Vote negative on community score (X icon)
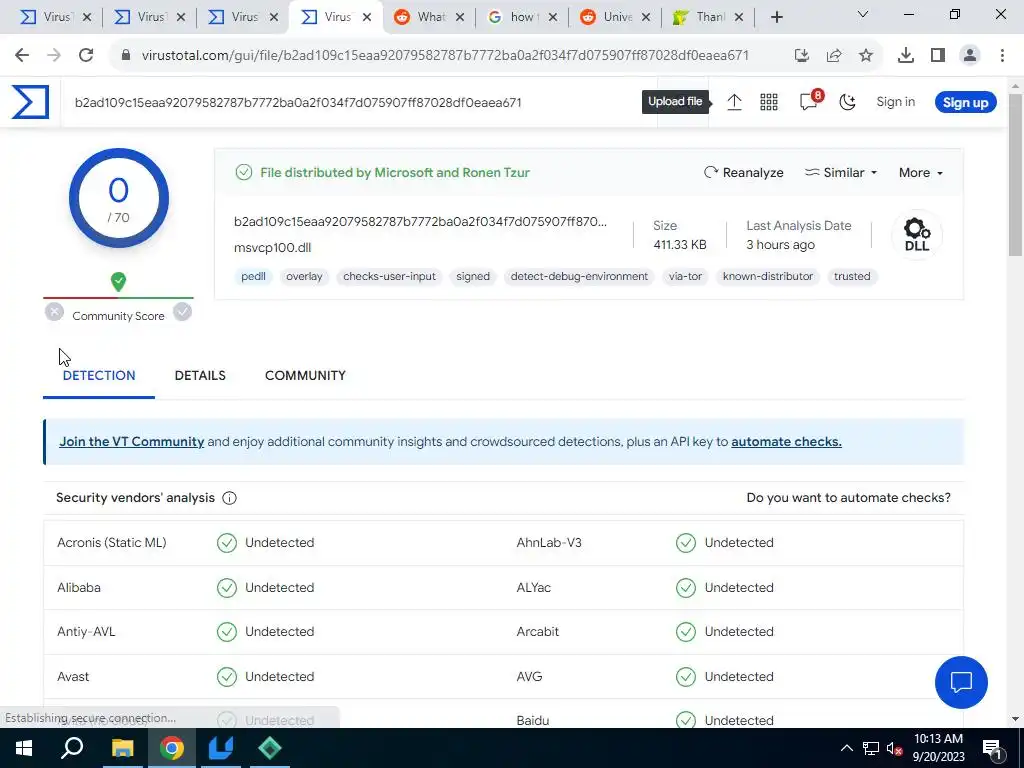 [55, 312]
